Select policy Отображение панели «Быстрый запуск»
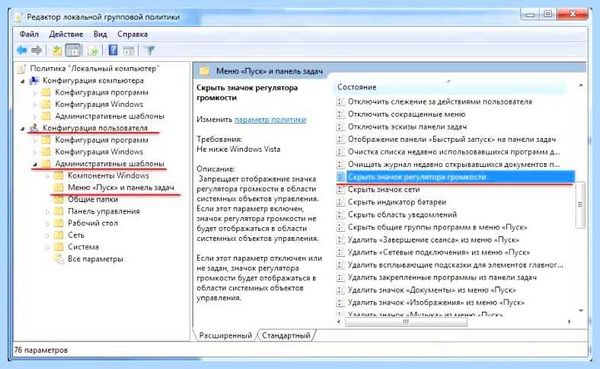The width and height of the screenshot is (600, 369). point(452,139)
